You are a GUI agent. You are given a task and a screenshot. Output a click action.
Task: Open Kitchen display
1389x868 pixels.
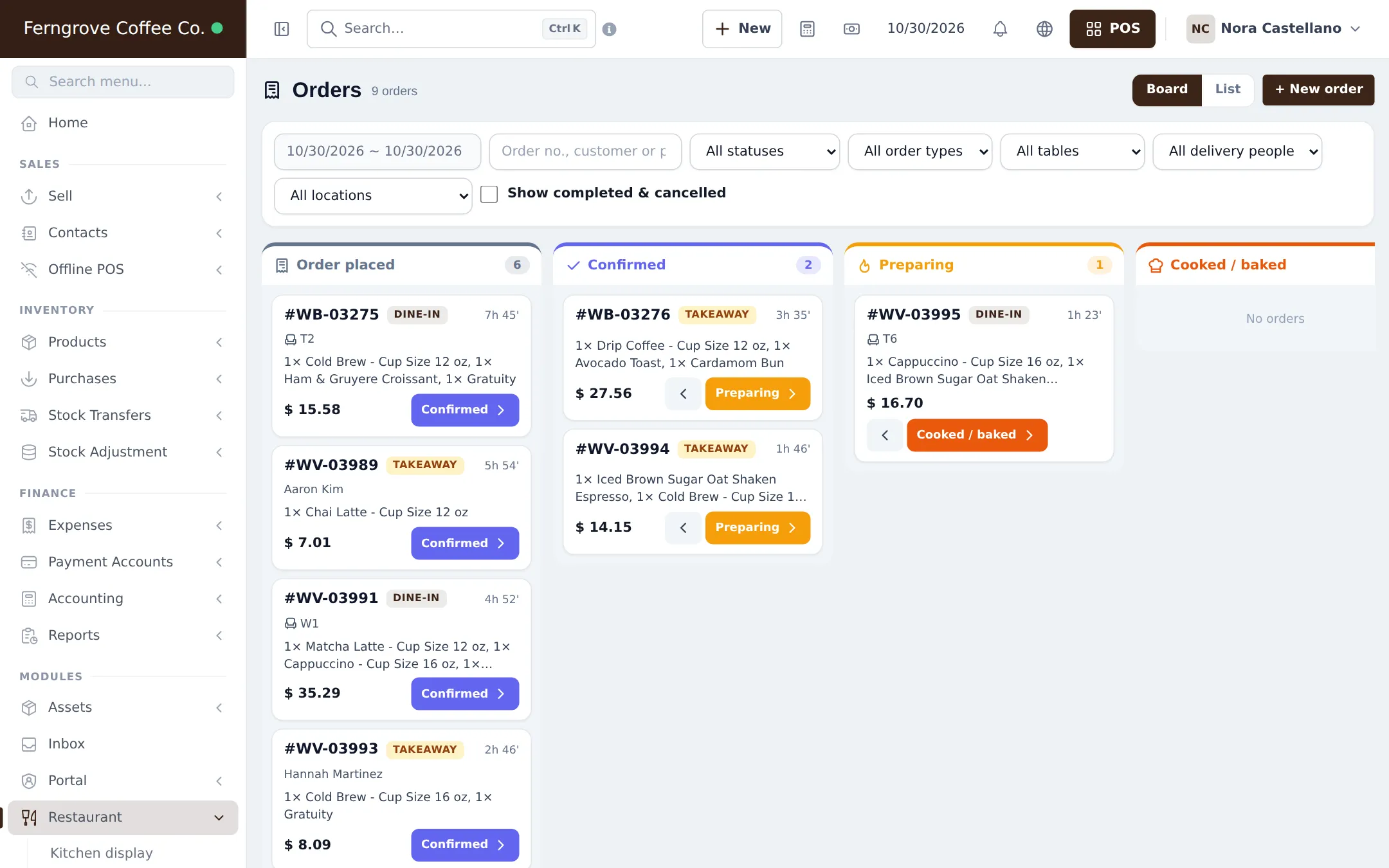click(101, 853)
